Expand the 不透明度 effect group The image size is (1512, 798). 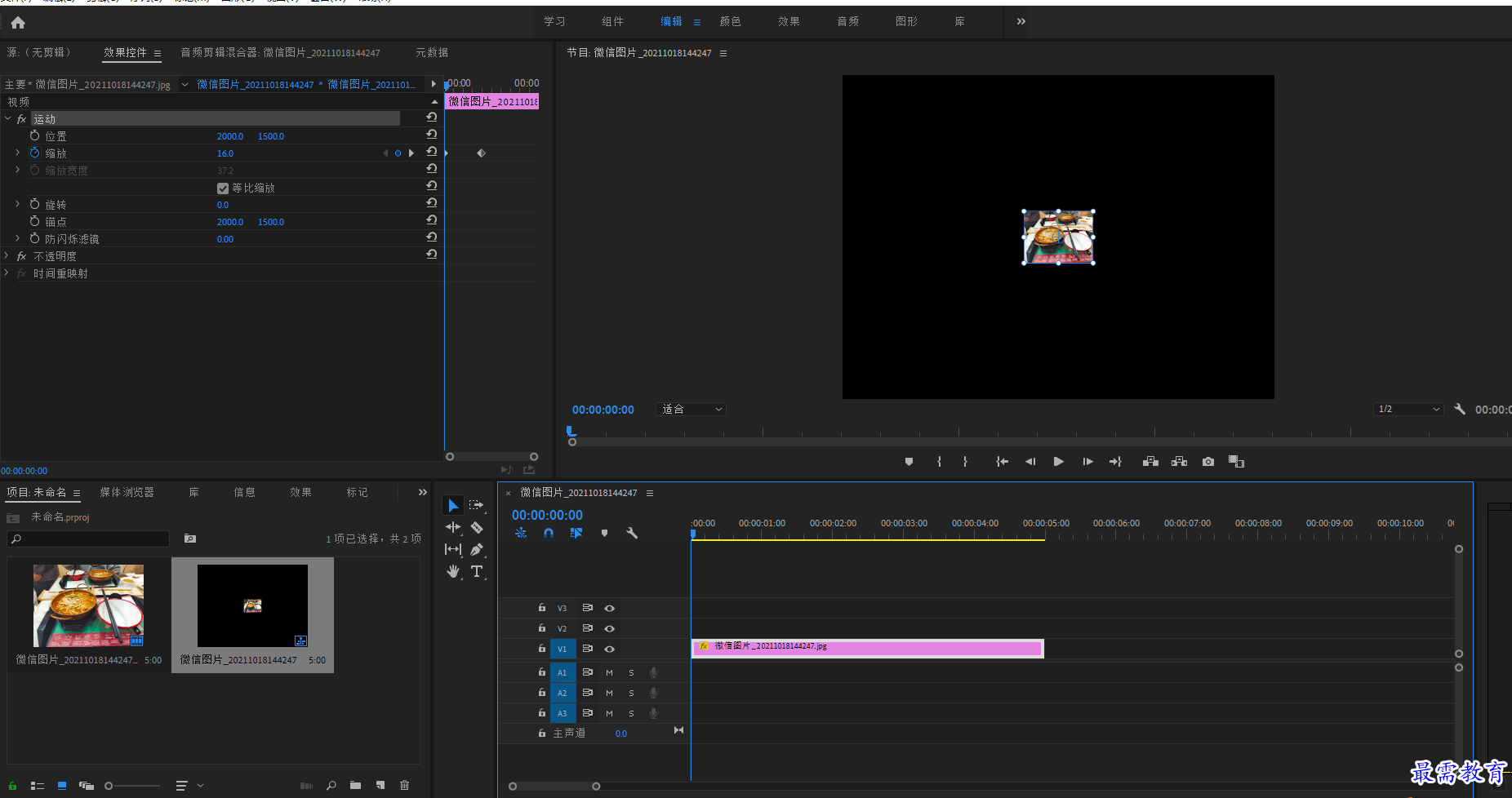click(7, 255)
